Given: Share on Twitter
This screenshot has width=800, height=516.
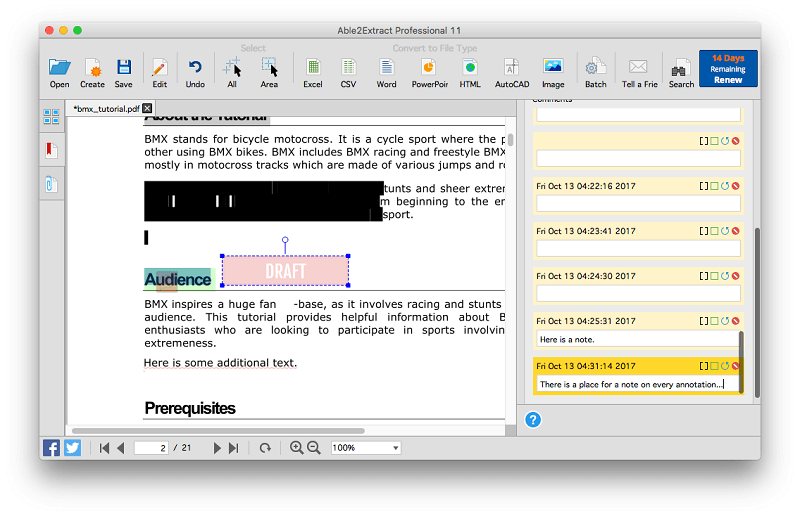Looking at the screenshot, I should click(72, 448).
